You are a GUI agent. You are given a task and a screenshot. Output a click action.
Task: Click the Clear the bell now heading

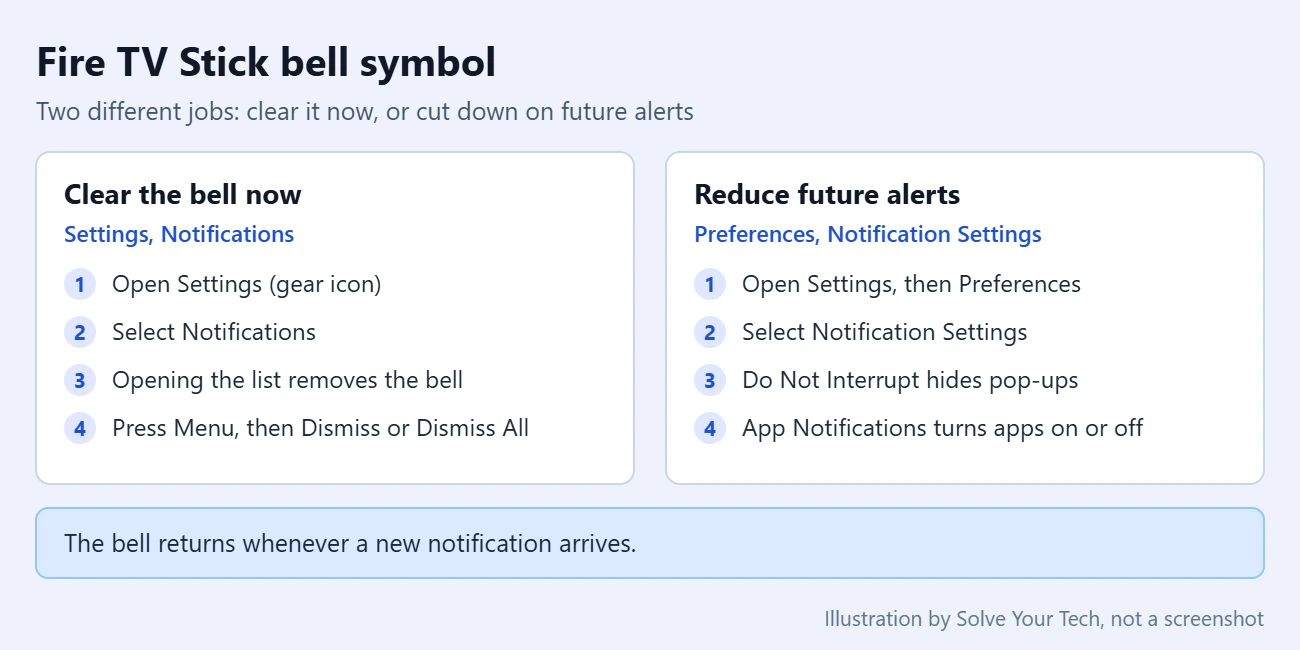tap(183, 194)
